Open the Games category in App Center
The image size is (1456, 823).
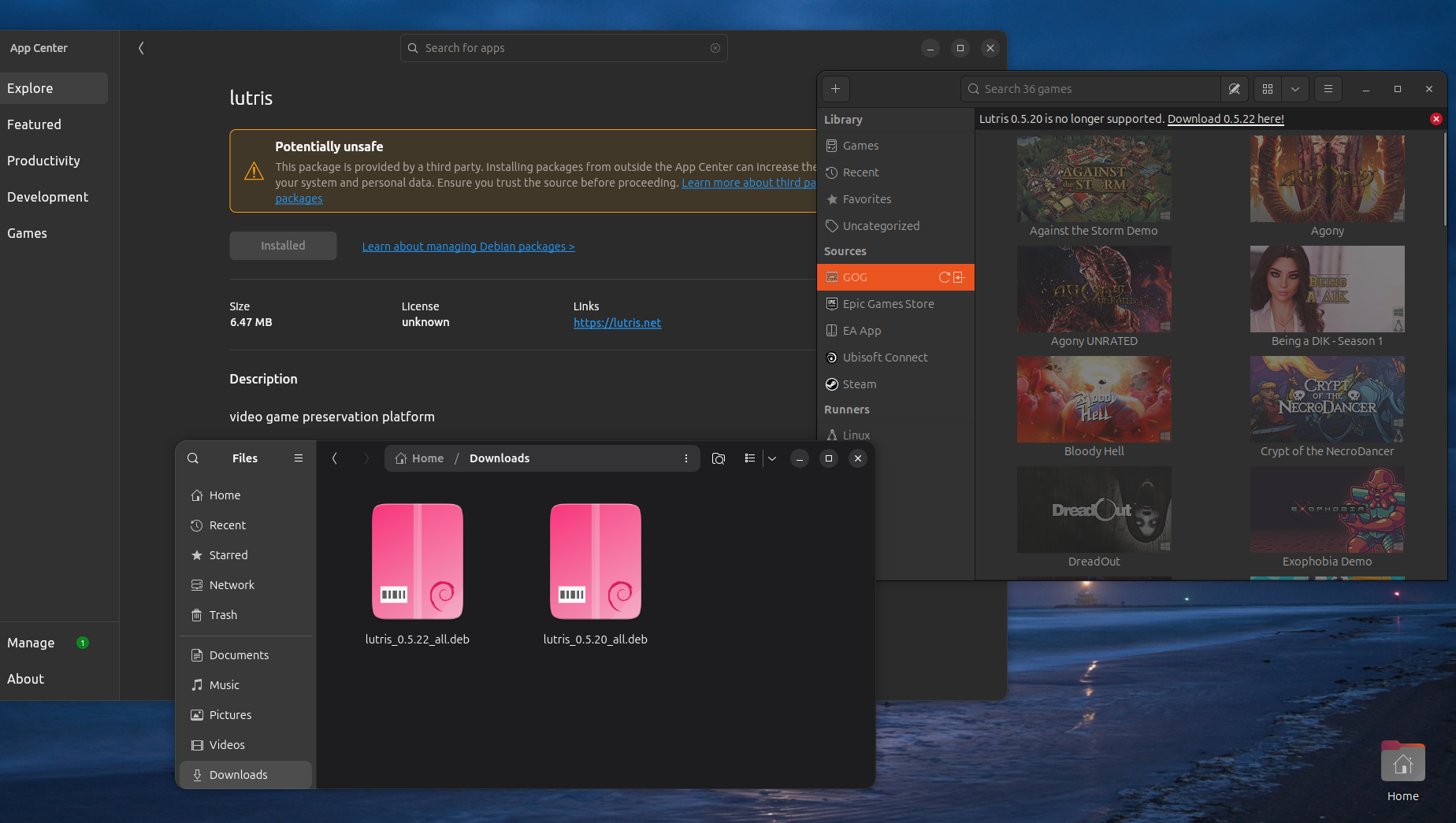(x=54, y=233)
